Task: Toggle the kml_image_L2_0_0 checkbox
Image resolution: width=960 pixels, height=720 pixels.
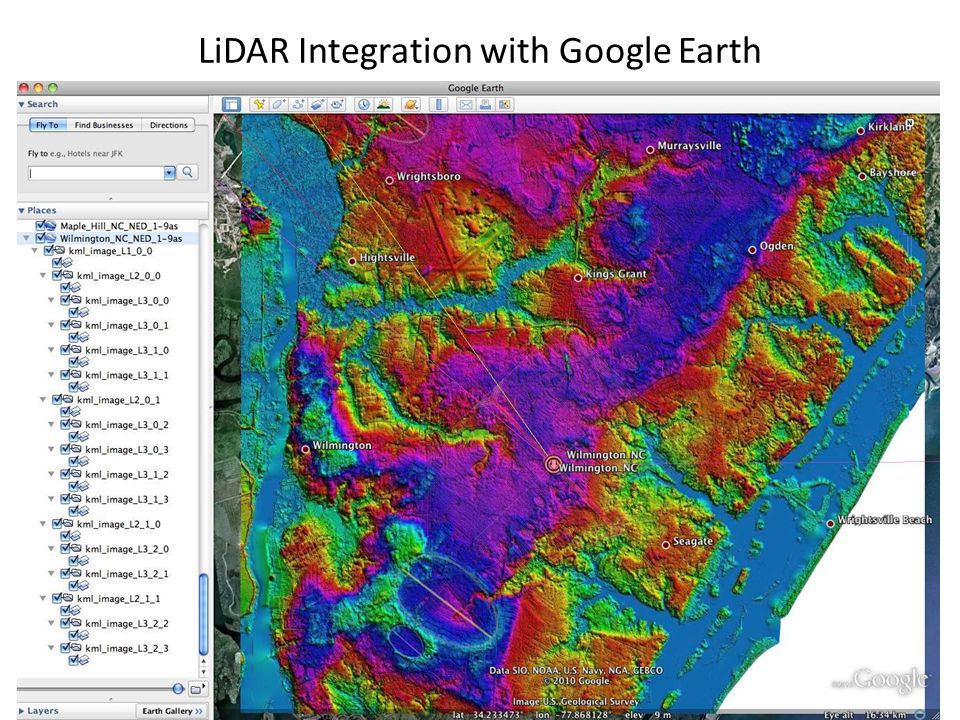Action: [x=58, y=276]
